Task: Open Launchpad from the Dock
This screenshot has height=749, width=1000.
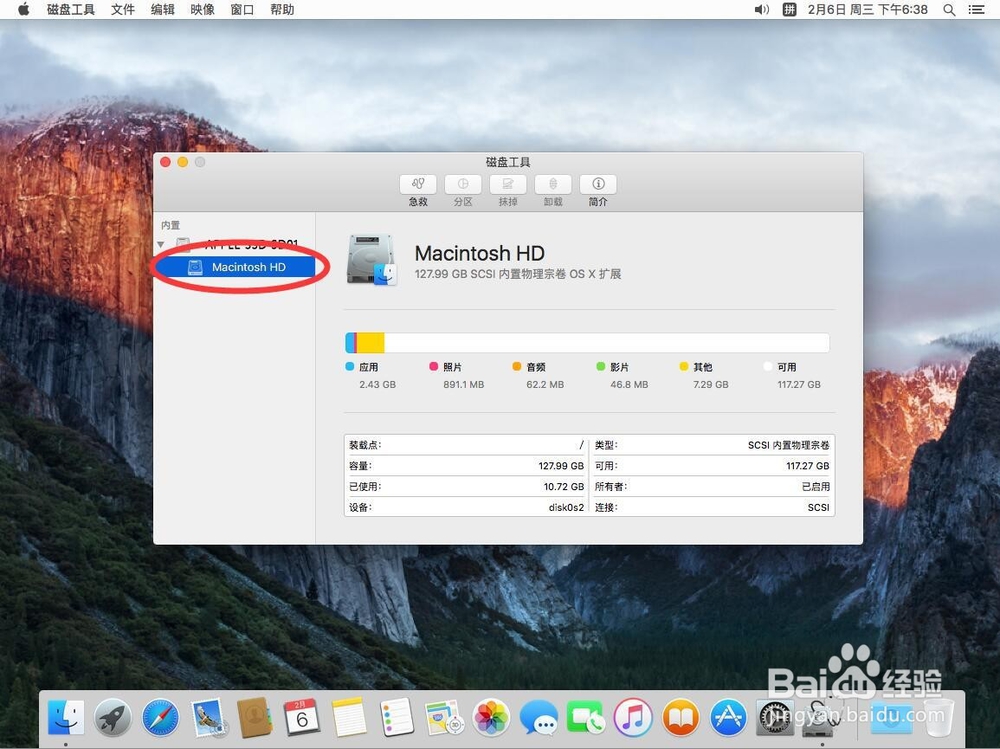Action: coord(113,717)
